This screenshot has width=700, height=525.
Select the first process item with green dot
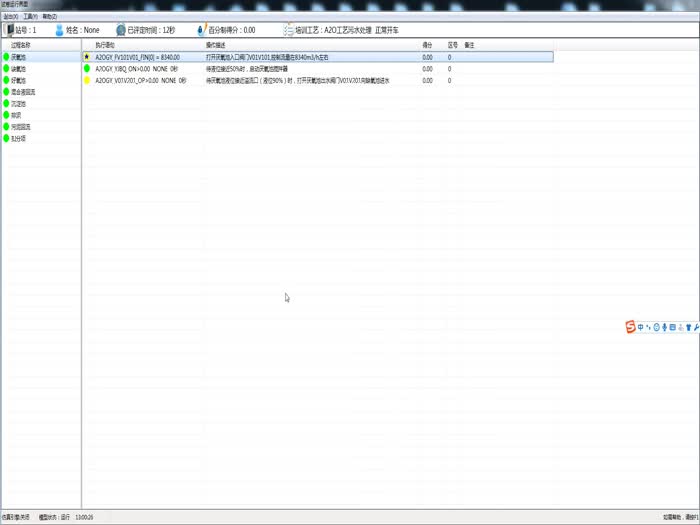click(x=18, y=57)
